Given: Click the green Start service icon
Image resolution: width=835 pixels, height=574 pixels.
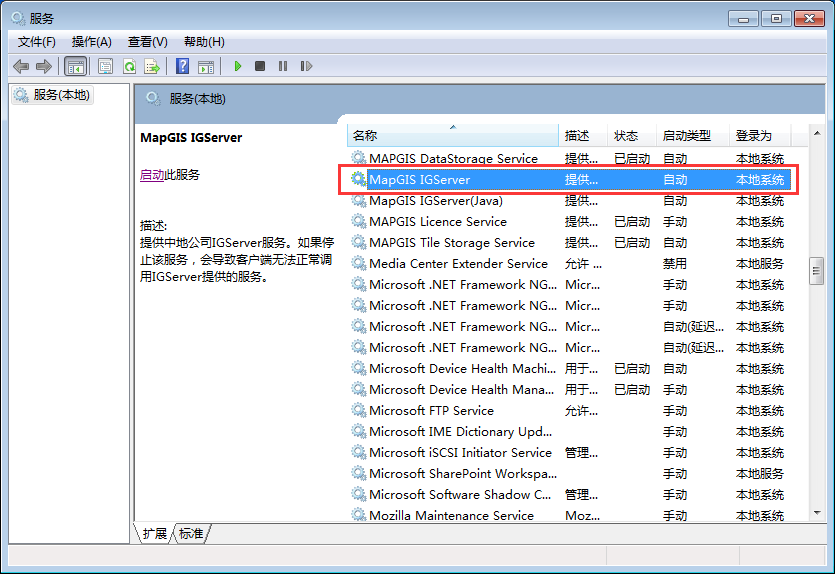Looking at the screenshot, I should 238,66.
